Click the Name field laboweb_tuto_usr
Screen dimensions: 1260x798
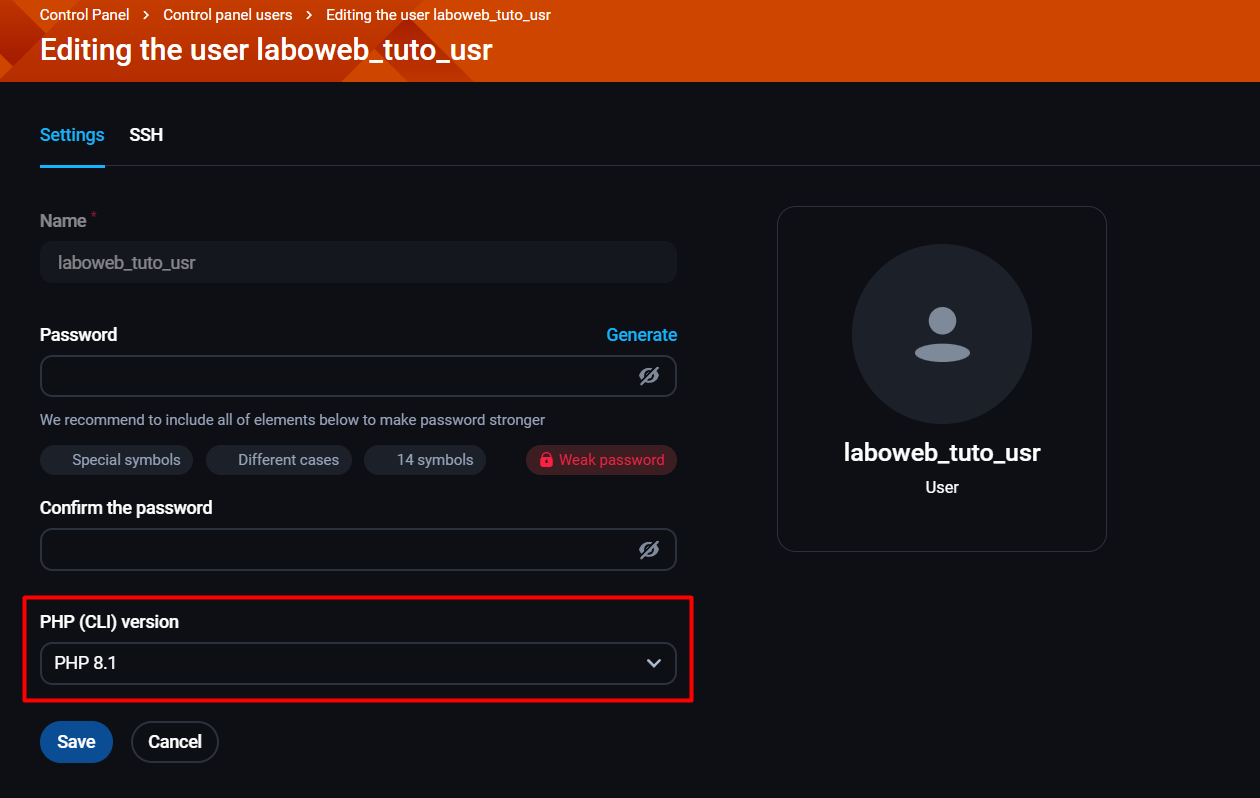[x=358, y=262]
